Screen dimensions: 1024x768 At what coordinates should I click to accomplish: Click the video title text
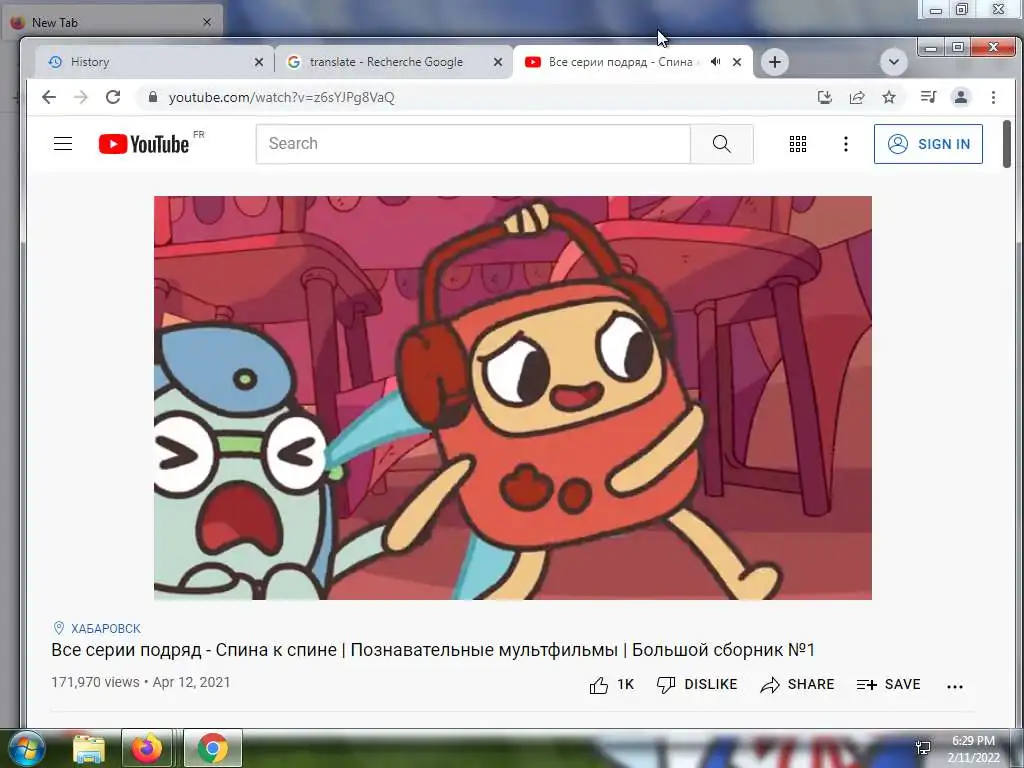click(x=433, y=650)
